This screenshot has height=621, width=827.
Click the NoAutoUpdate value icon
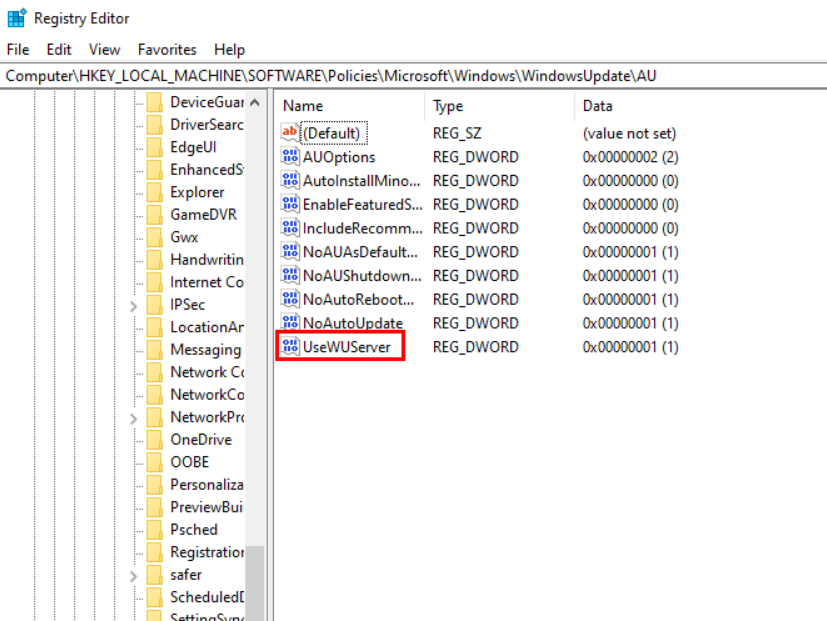(290, 323)
